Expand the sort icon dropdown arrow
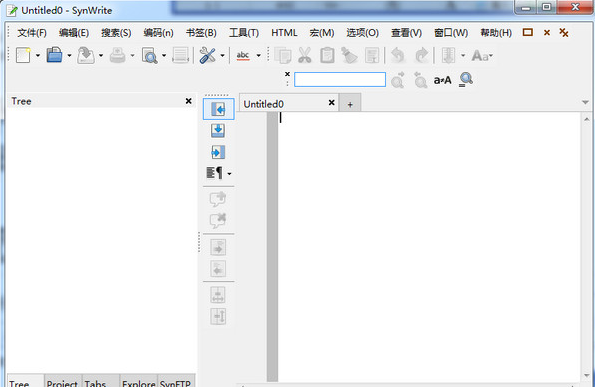This screenshot has height=387, width=595. click(463, 56)
